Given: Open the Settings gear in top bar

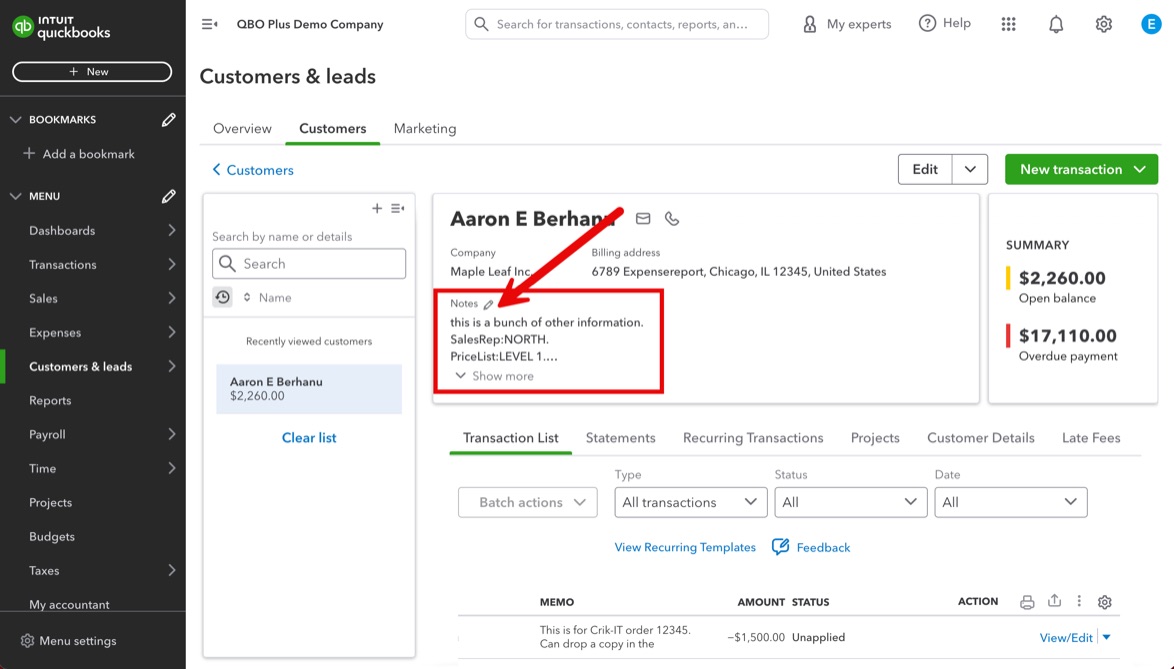Looking at the screenshot, I should 1103,24.
